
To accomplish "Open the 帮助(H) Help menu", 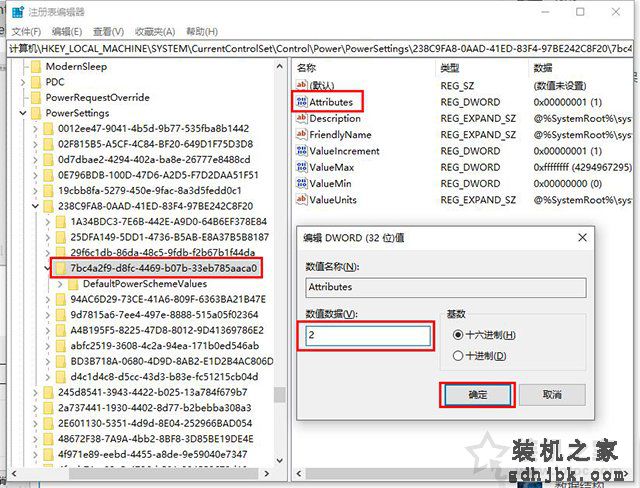I will pyautogui.click(x=202, y=31).
